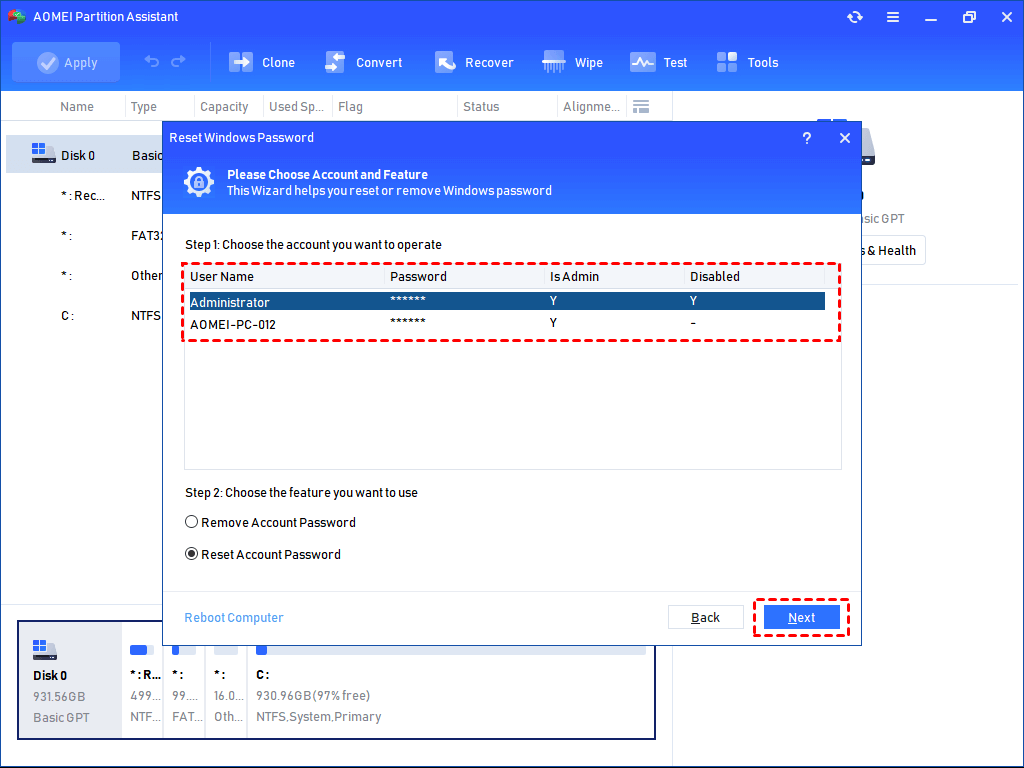Launch the Recover feature
Screen dimensions: 1024x768
[446, 62]
